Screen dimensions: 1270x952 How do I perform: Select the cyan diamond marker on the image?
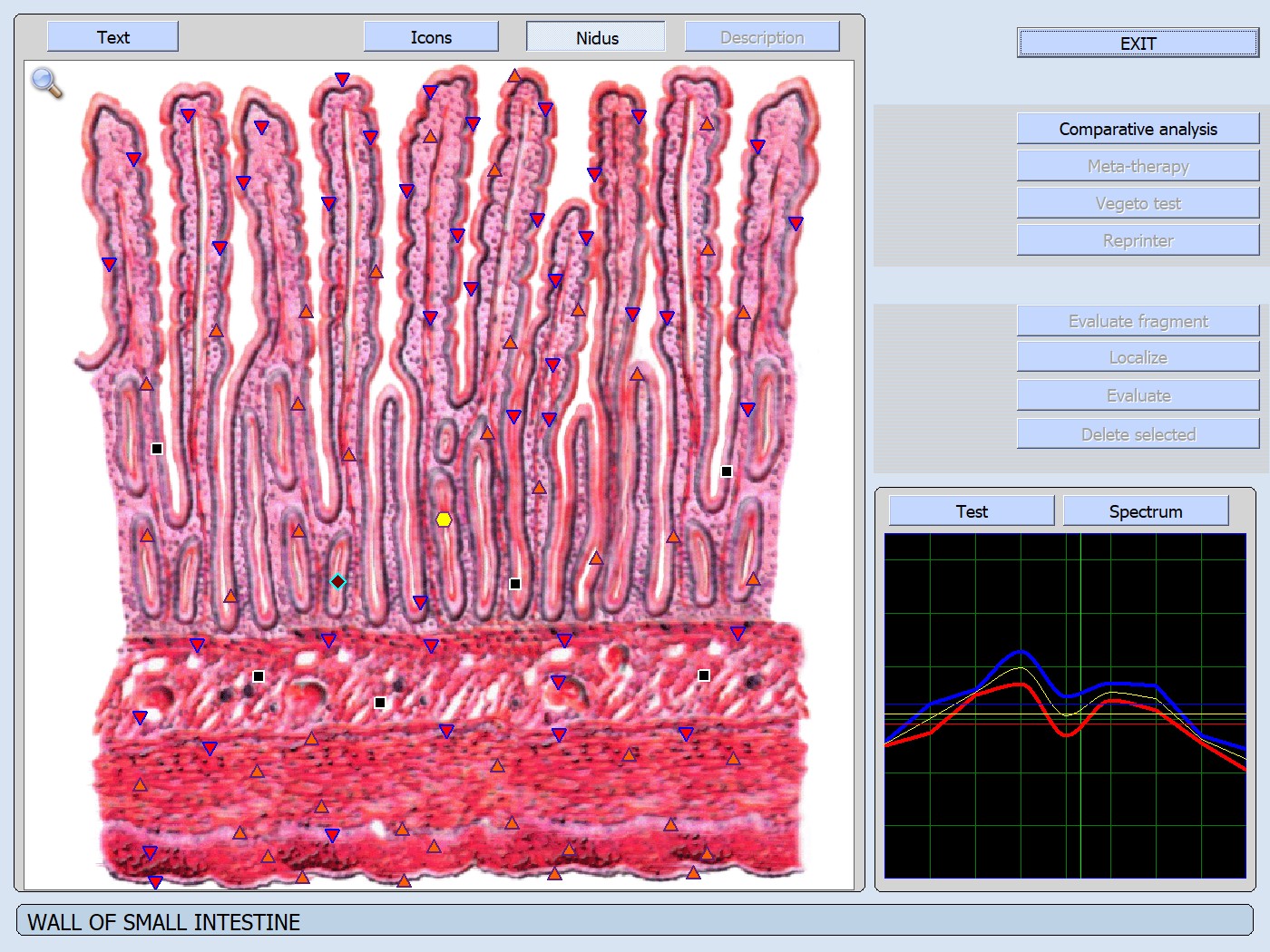pos(337,581)
